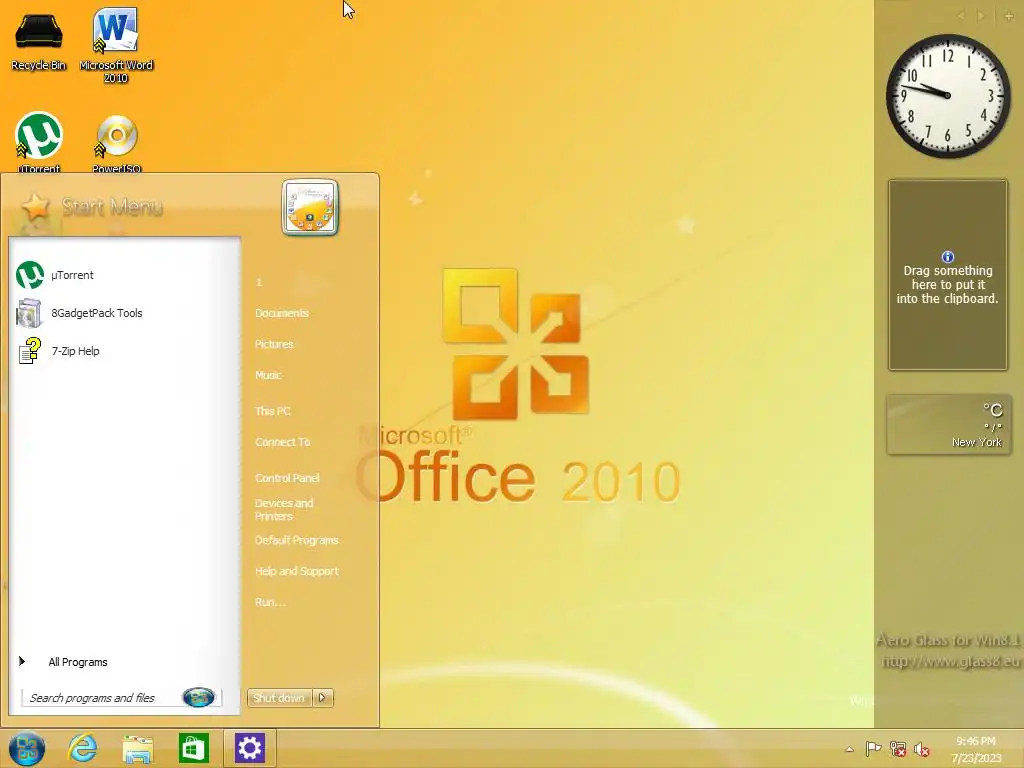The height and width of the screenshot is (768, 1024).
Task: Open Devices and Printers
Action: 285,509
